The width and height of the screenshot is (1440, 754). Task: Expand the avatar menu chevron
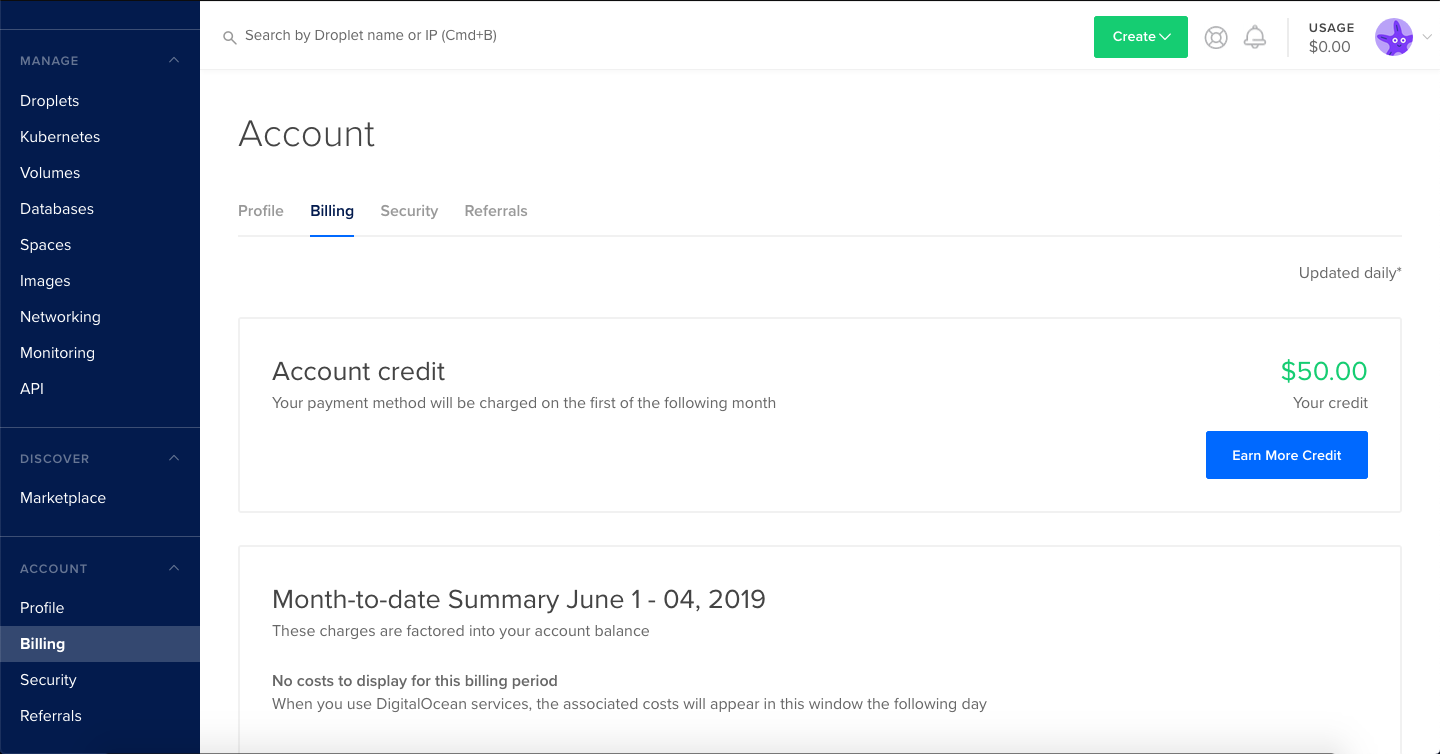(1427, 37)
